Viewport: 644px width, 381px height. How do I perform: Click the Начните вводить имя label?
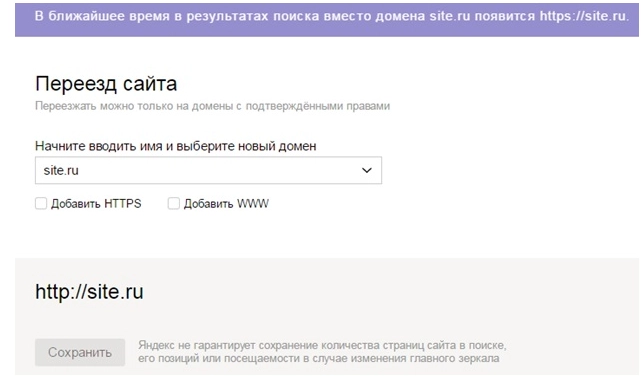pos(175,146)
